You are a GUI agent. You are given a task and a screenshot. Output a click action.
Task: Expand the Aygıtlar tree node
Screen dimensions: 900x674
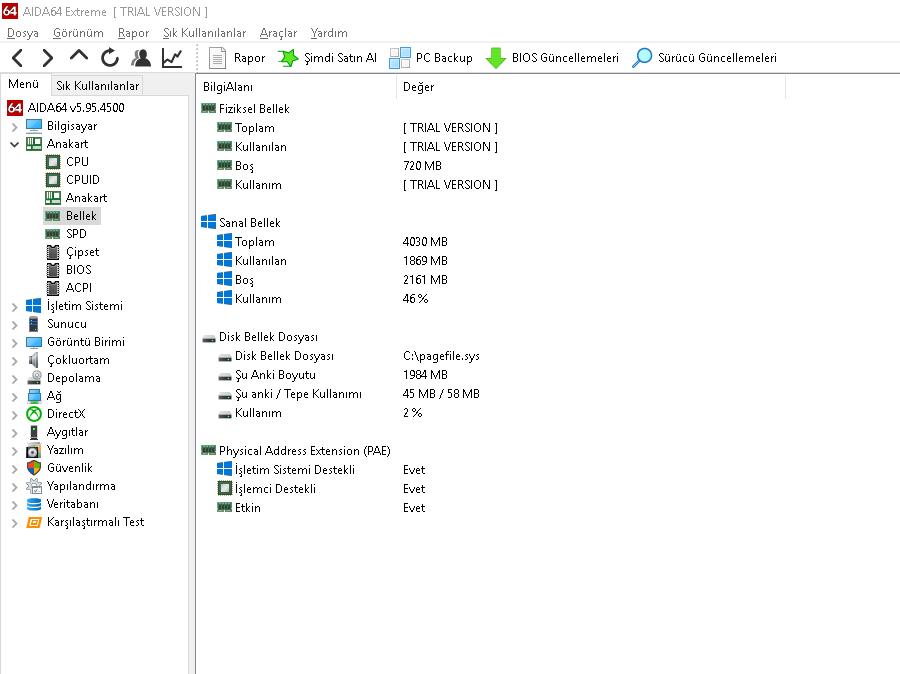15,432
